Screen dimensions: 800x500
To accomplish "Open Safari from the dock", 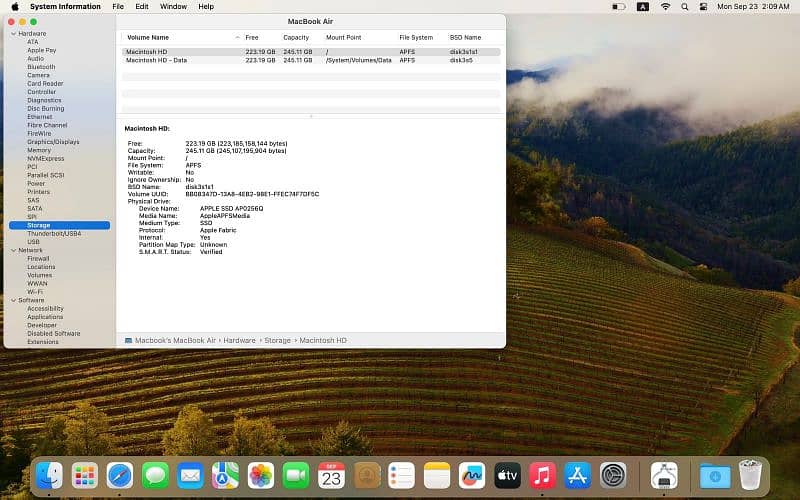I will tap(120, 476).
